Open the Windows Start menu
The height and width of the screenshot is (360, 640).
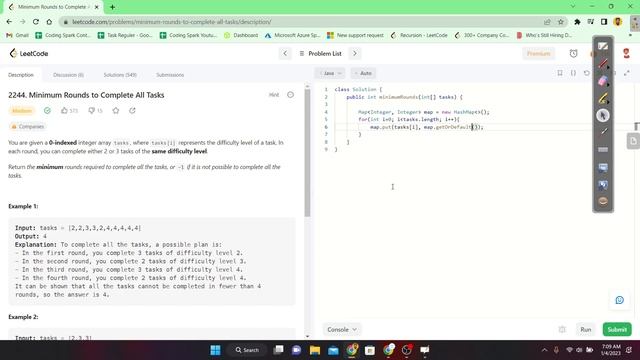tap(216, 350)
